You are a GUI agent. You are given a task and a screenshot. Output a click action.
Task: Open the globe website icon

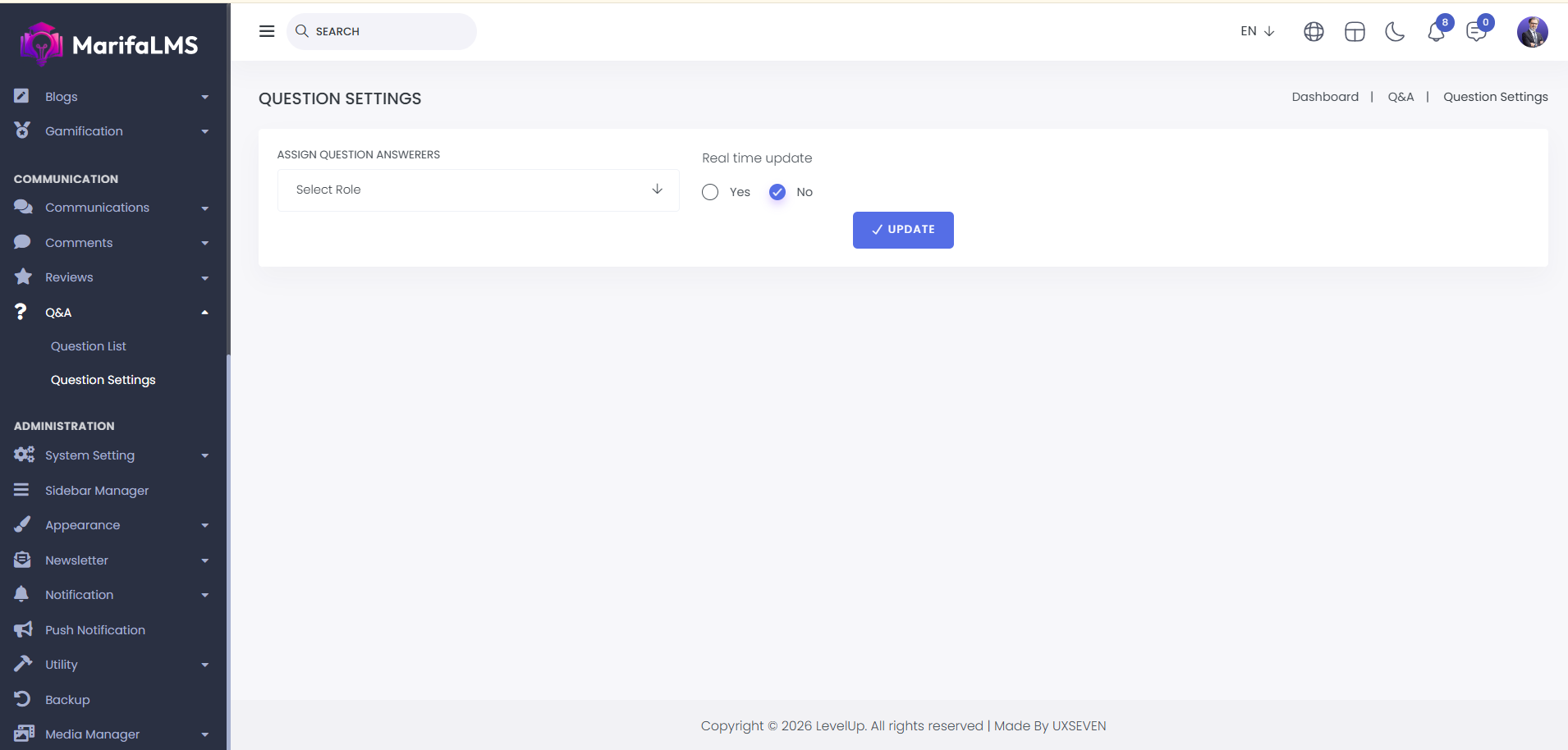[x=1314, y=32]
